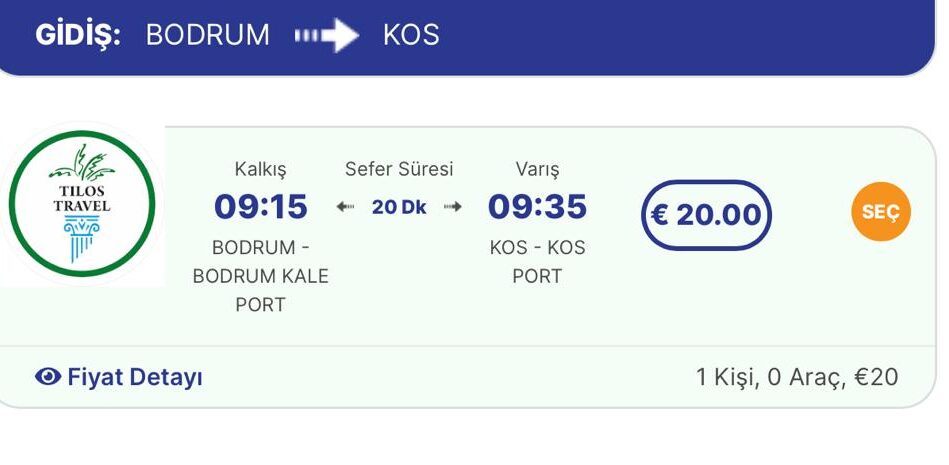Viewport: 949px width, 465px height.
Task: Open the Fiyat Detayı price details link
Action: pos(135,377)
